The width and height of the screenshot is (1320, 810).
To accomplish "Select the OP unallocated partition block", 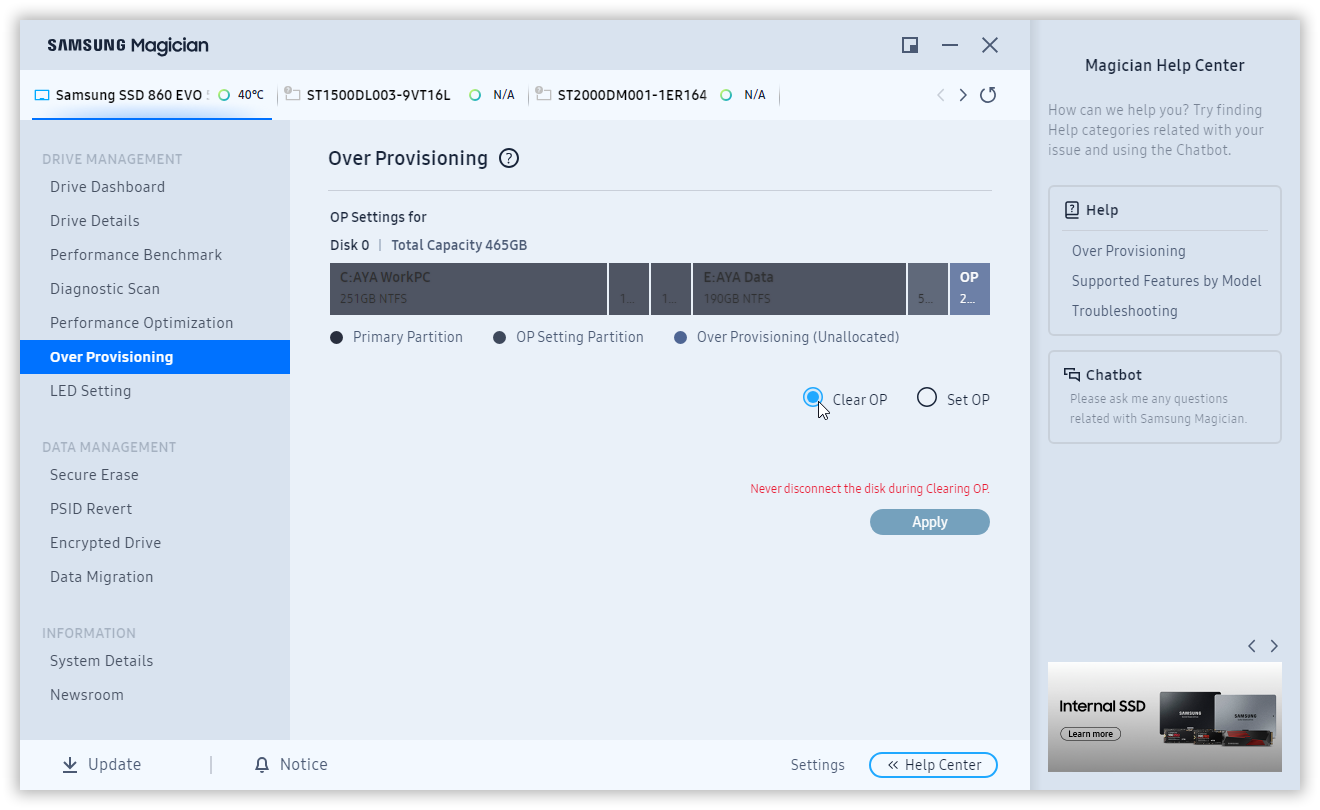I will pos(969,289).
